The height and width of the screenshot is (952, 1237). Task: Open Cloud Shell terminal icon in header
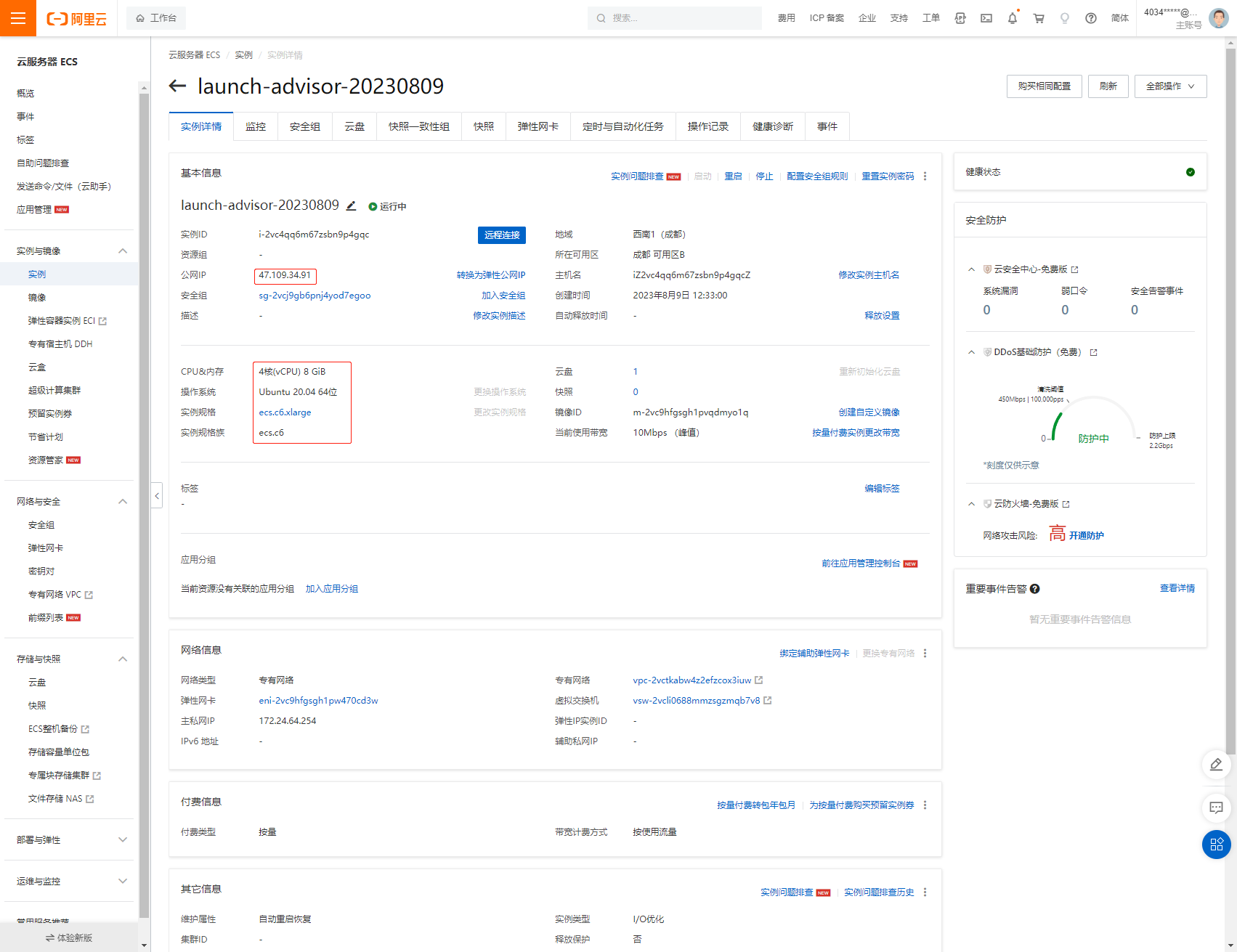tap(986, 18)
